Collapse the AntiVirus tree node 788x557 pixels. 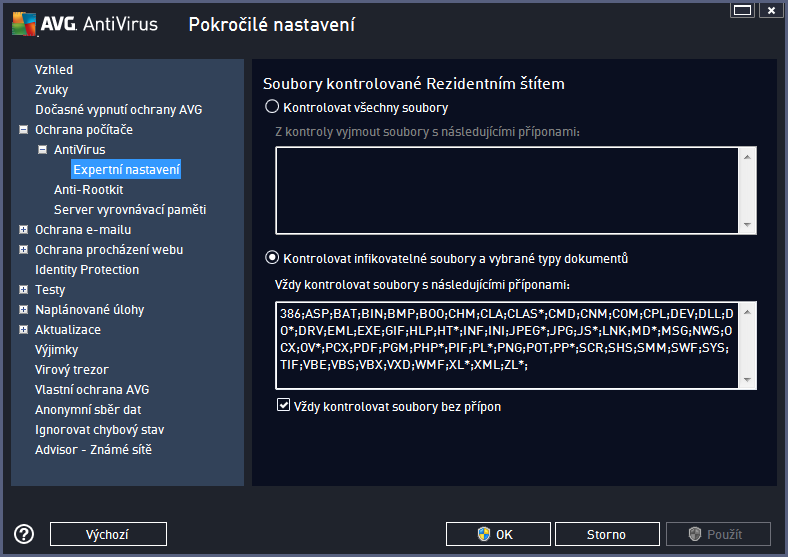tap(43, 149)
